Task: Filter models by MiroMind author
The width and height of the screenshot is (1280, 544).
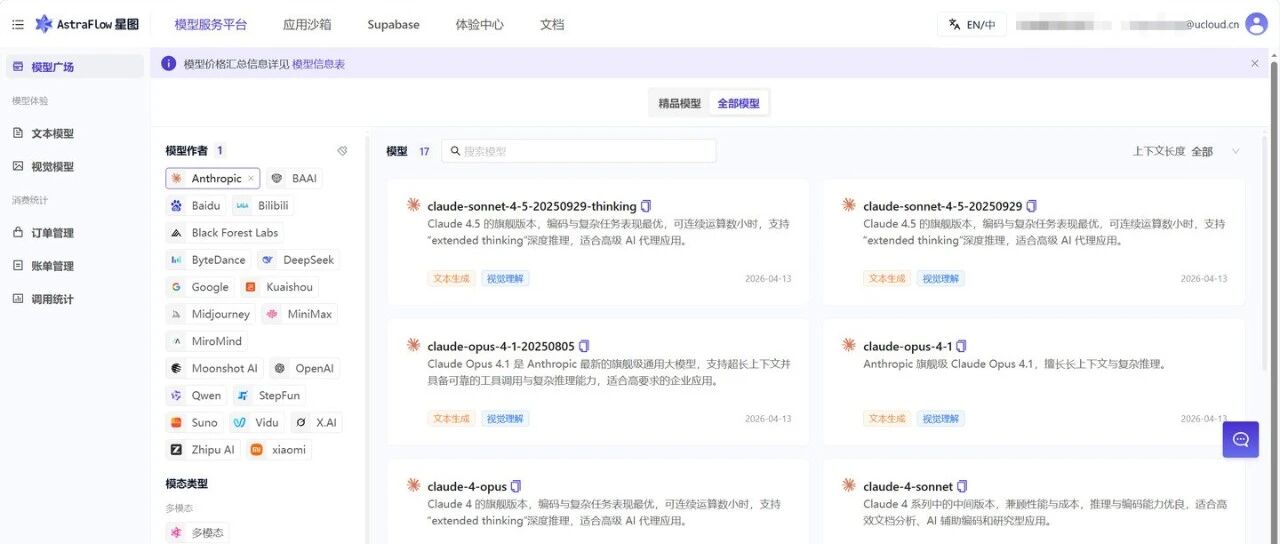Action: tap(207, 341)
